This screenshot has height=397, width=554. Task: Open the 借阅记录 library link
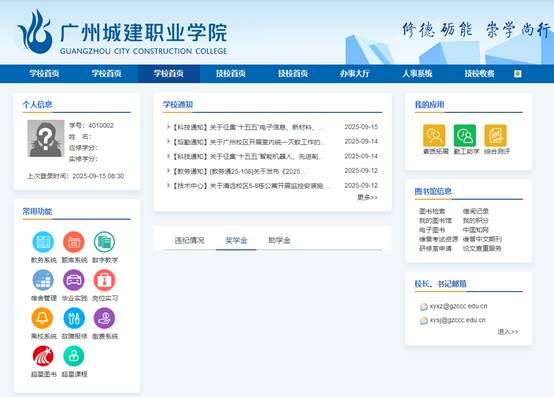point(476,211)
